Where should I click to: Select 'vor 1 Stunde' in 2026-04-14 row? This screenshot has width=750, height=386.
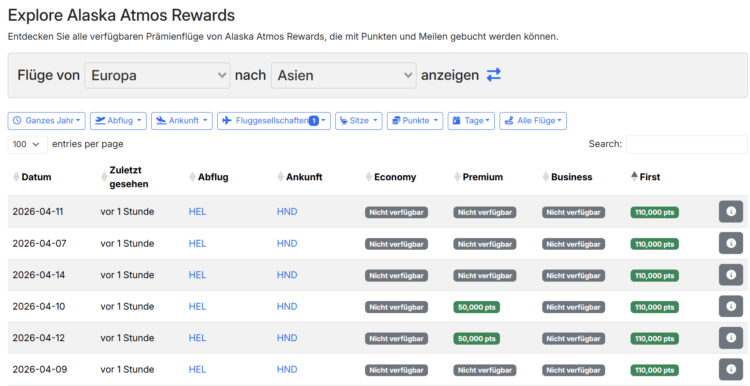[x=127, y=275]
